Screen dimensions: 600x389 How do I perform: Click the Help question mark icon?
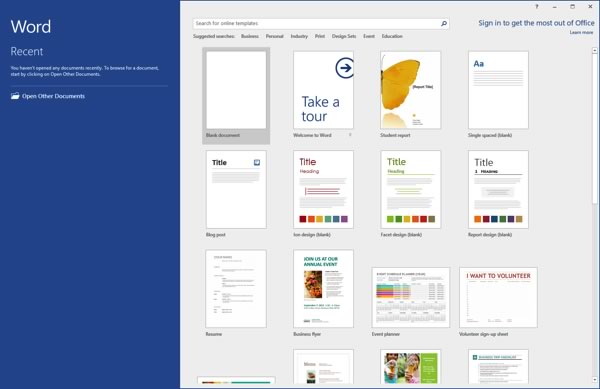(536, 7)
